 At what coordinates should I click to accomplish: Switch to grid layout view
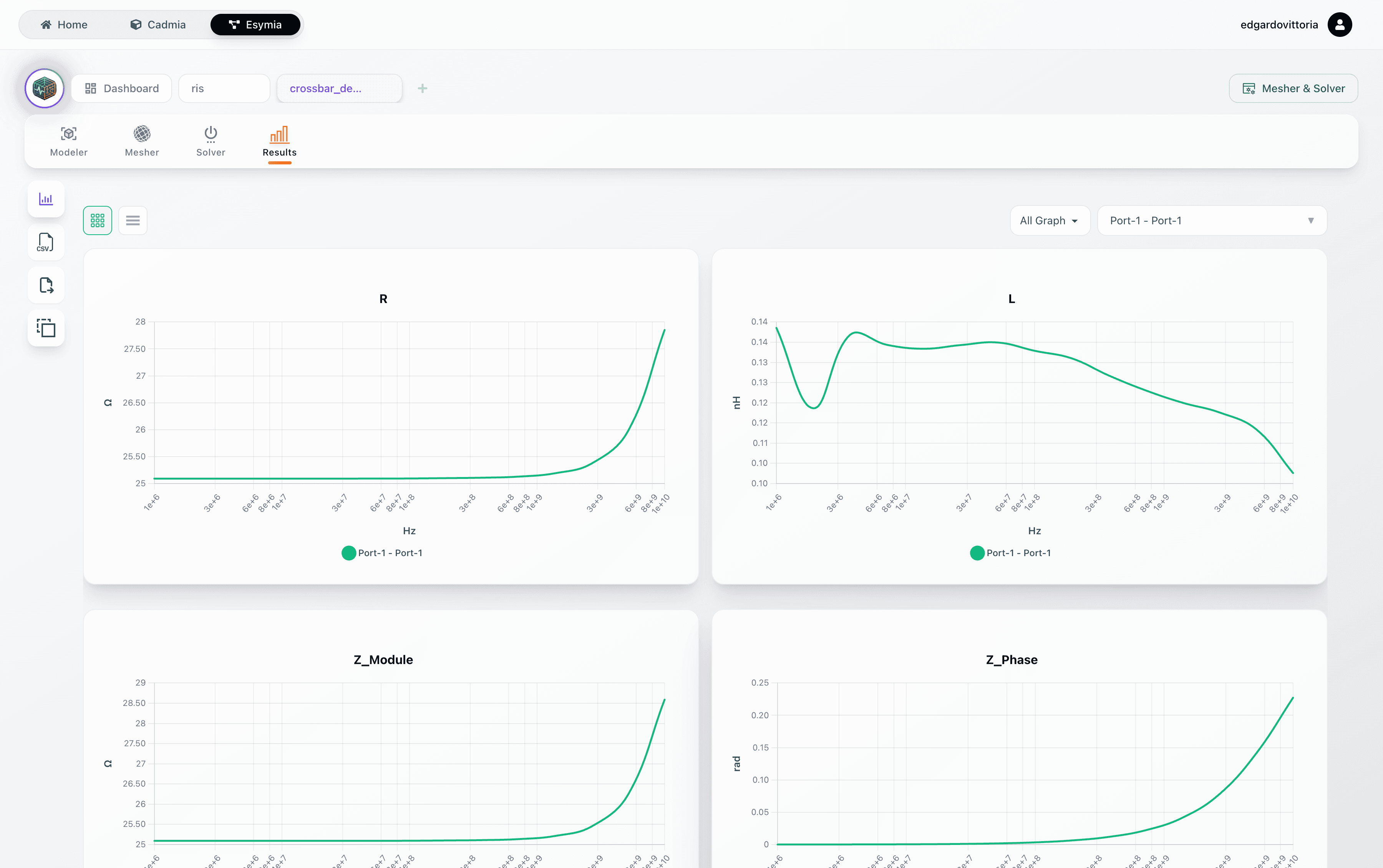[98, 220]
